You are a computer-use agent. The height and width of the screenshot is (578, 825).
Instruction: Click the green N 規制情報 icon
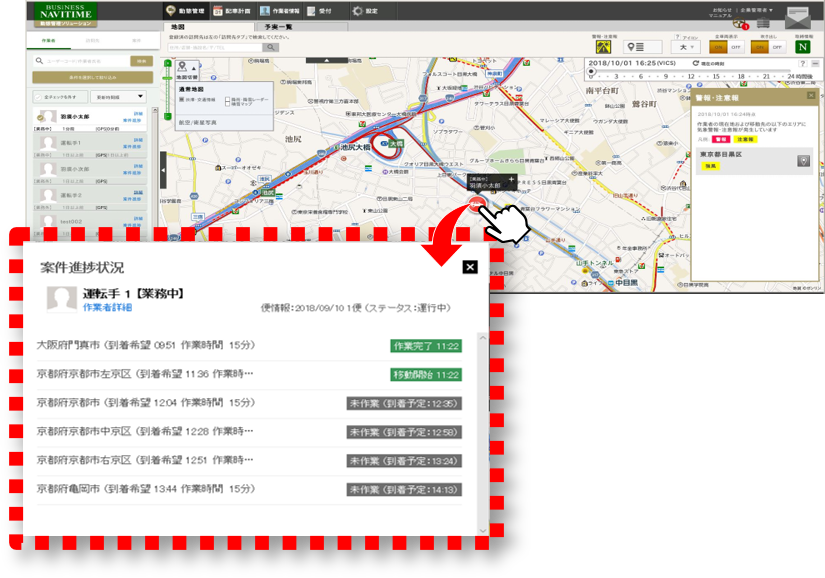click(x=802, y=46)
